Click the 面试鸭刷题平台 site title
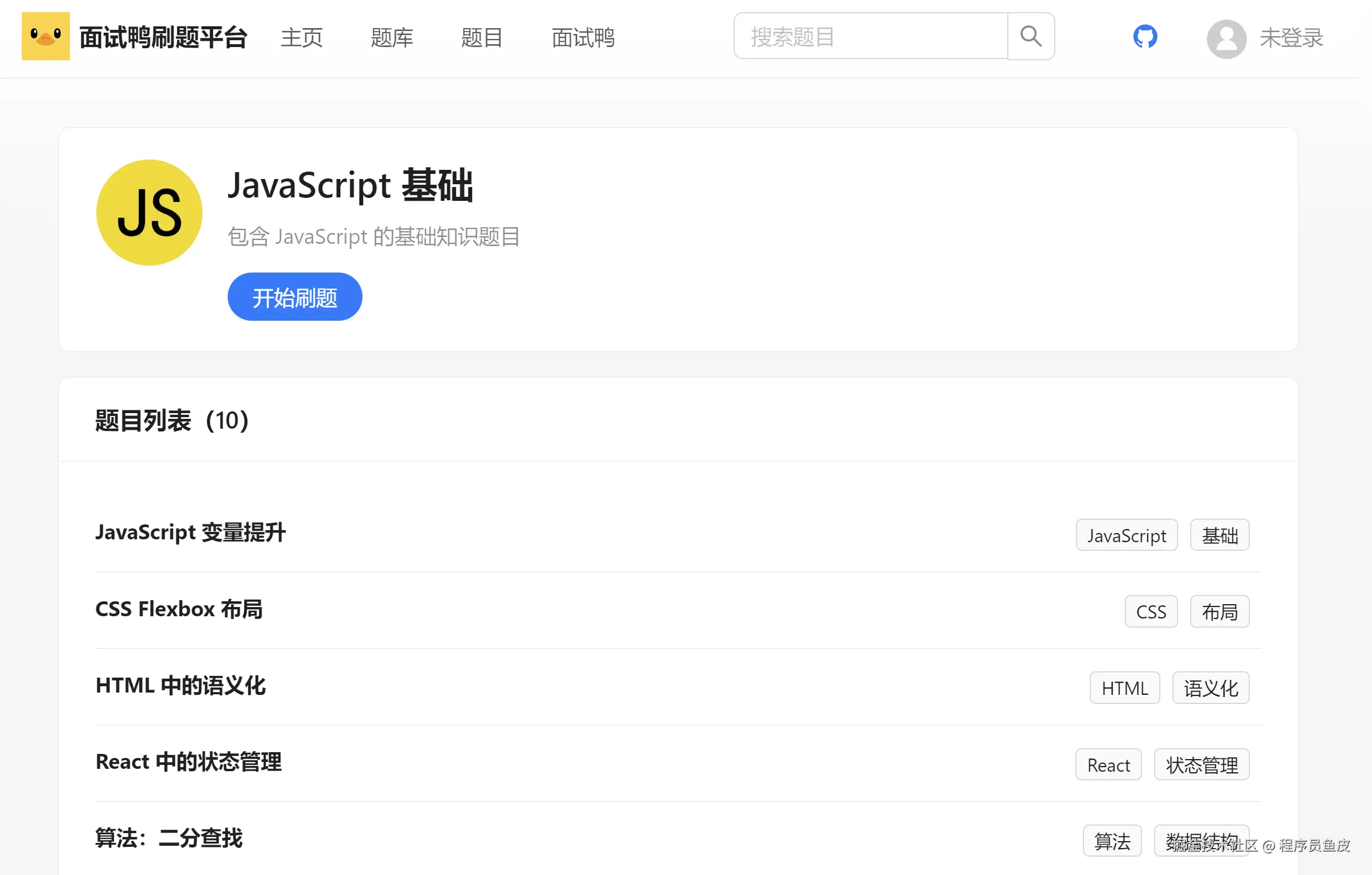This screenshot has width=1372, height=875. click(x=163, y=38)
